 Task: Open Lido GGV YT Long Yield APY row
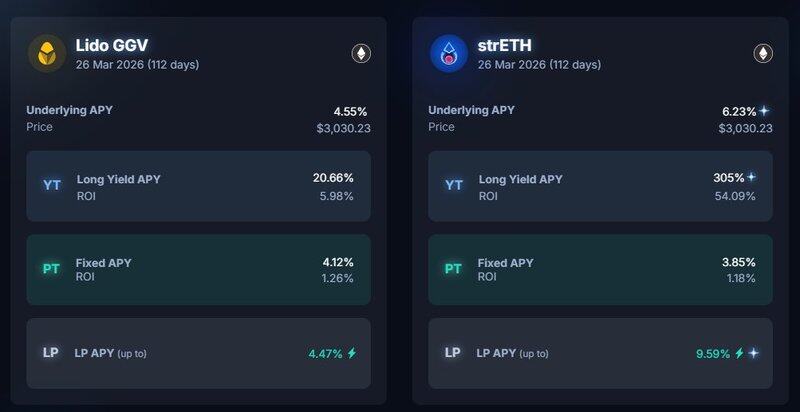(x=199, y=186)
